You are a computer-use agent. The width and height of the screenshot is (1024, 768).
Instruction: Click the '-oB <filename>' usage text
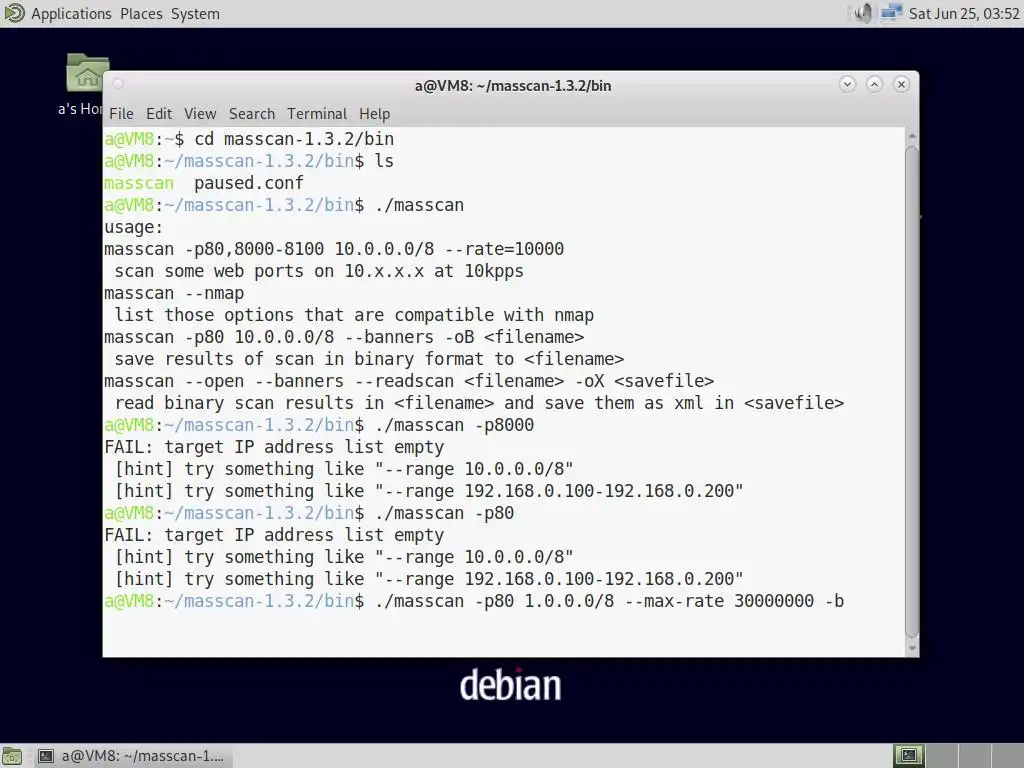515,337
